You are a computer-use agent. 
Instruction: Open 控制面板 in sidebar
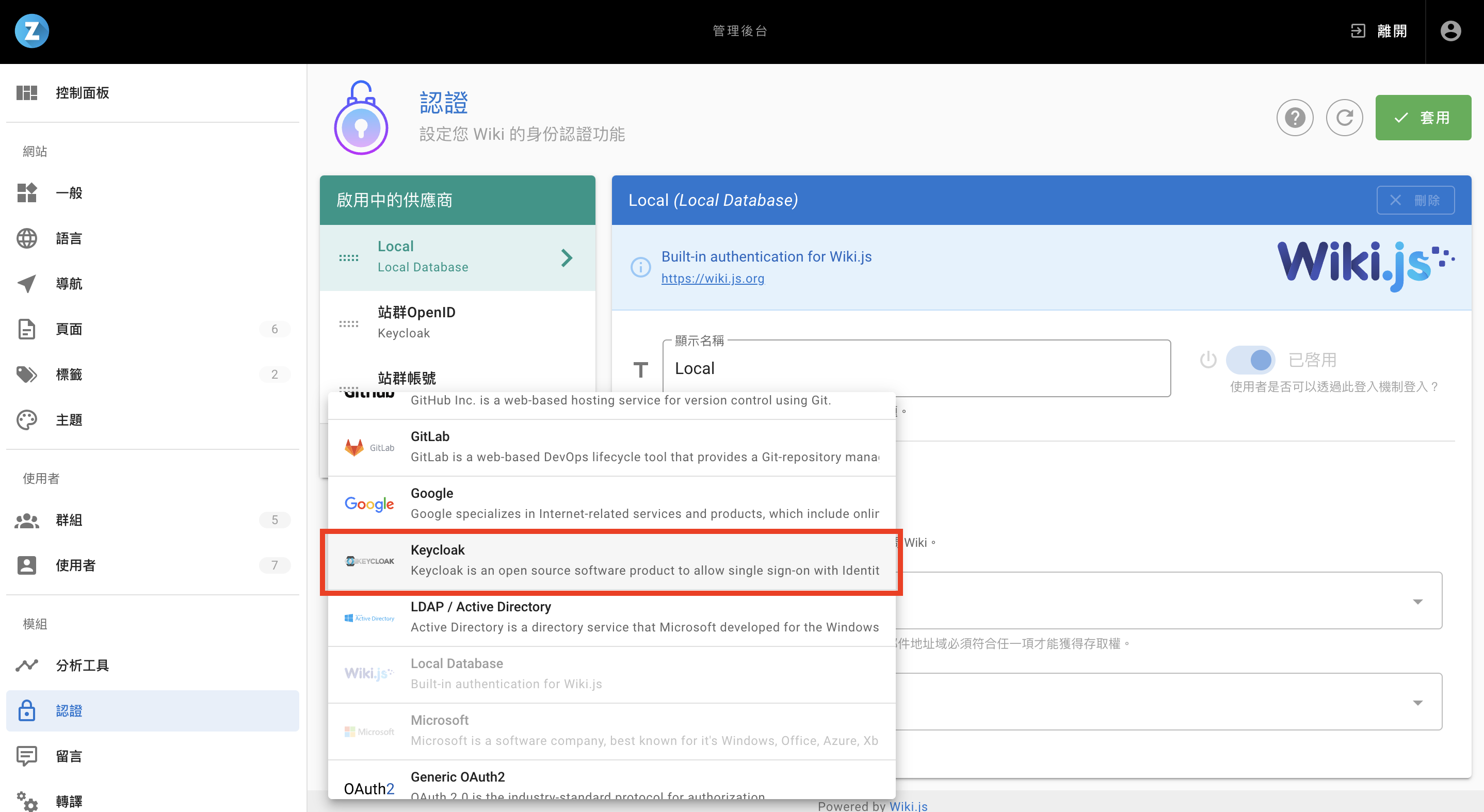(x=153, y=93)
